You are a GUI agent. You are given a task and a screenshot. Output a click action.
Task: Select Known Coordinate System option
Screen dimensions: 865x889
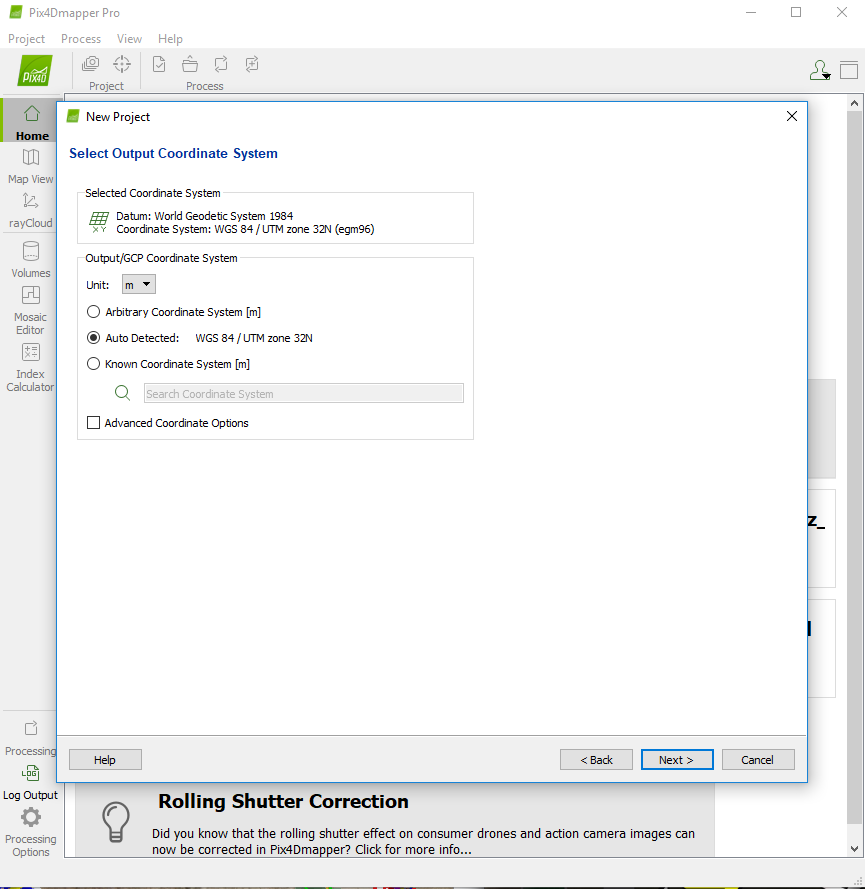[x=94, y=364]
